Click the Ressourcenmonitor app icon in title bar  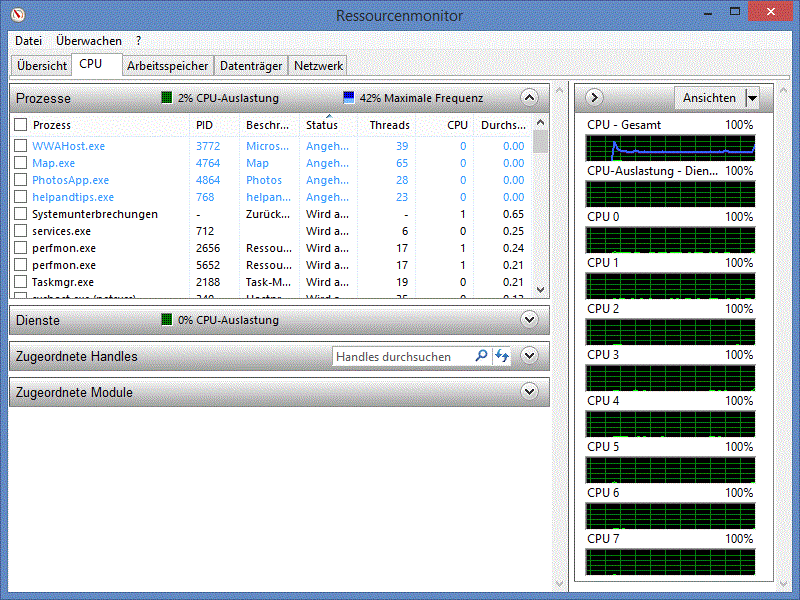click(x=20, y=14)
